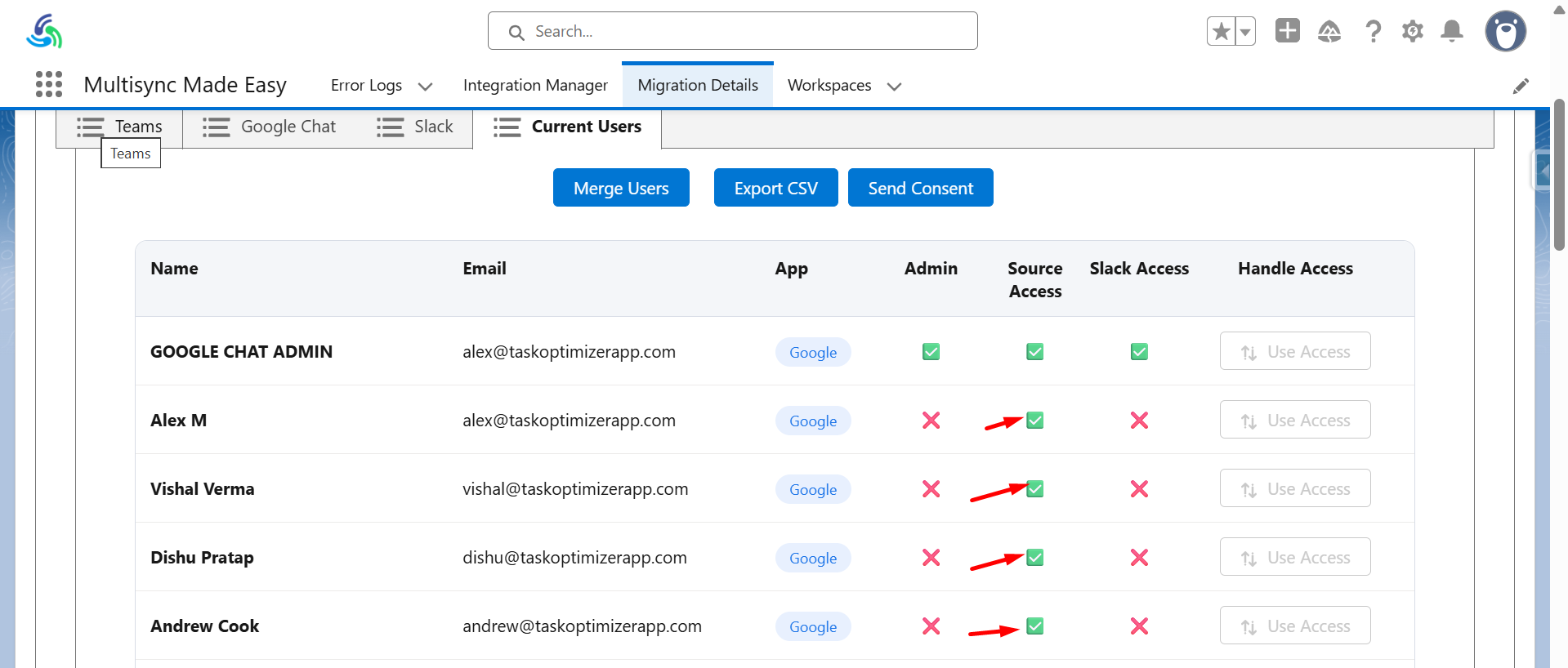1568x668 pixels.
Task: Click the Admin red X for Andrew Cook
Action: click(x=931, y=626)
